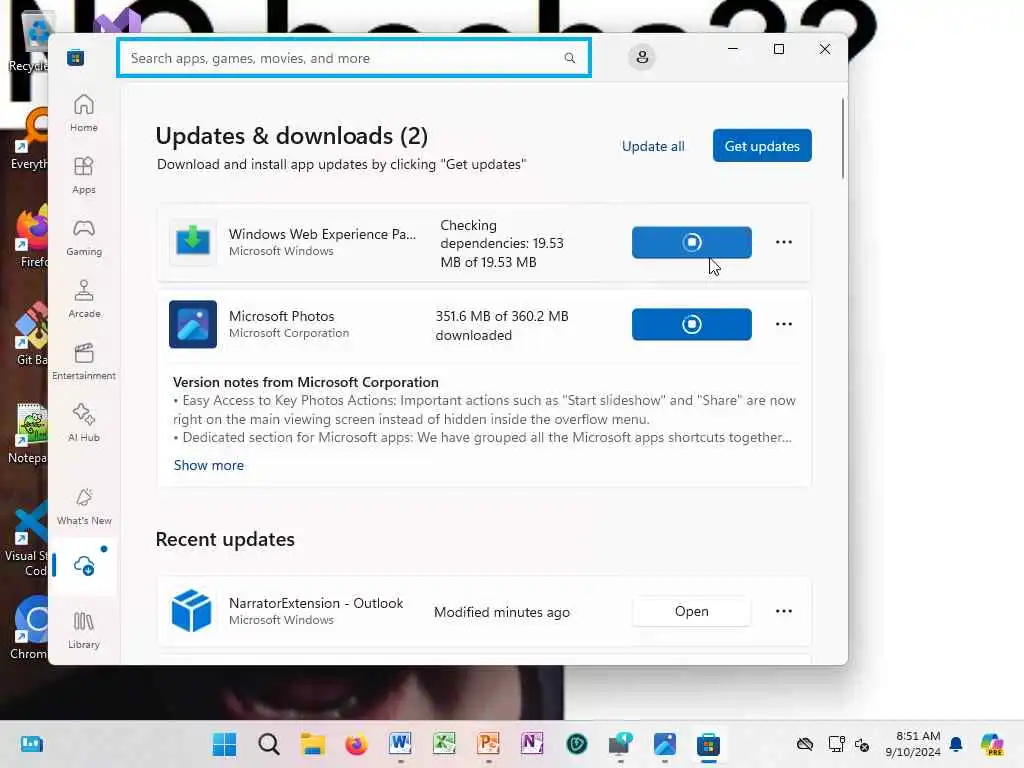Click the Notepad++ shortcut on the desktop

pyautogui.click(x=29, y=432)
